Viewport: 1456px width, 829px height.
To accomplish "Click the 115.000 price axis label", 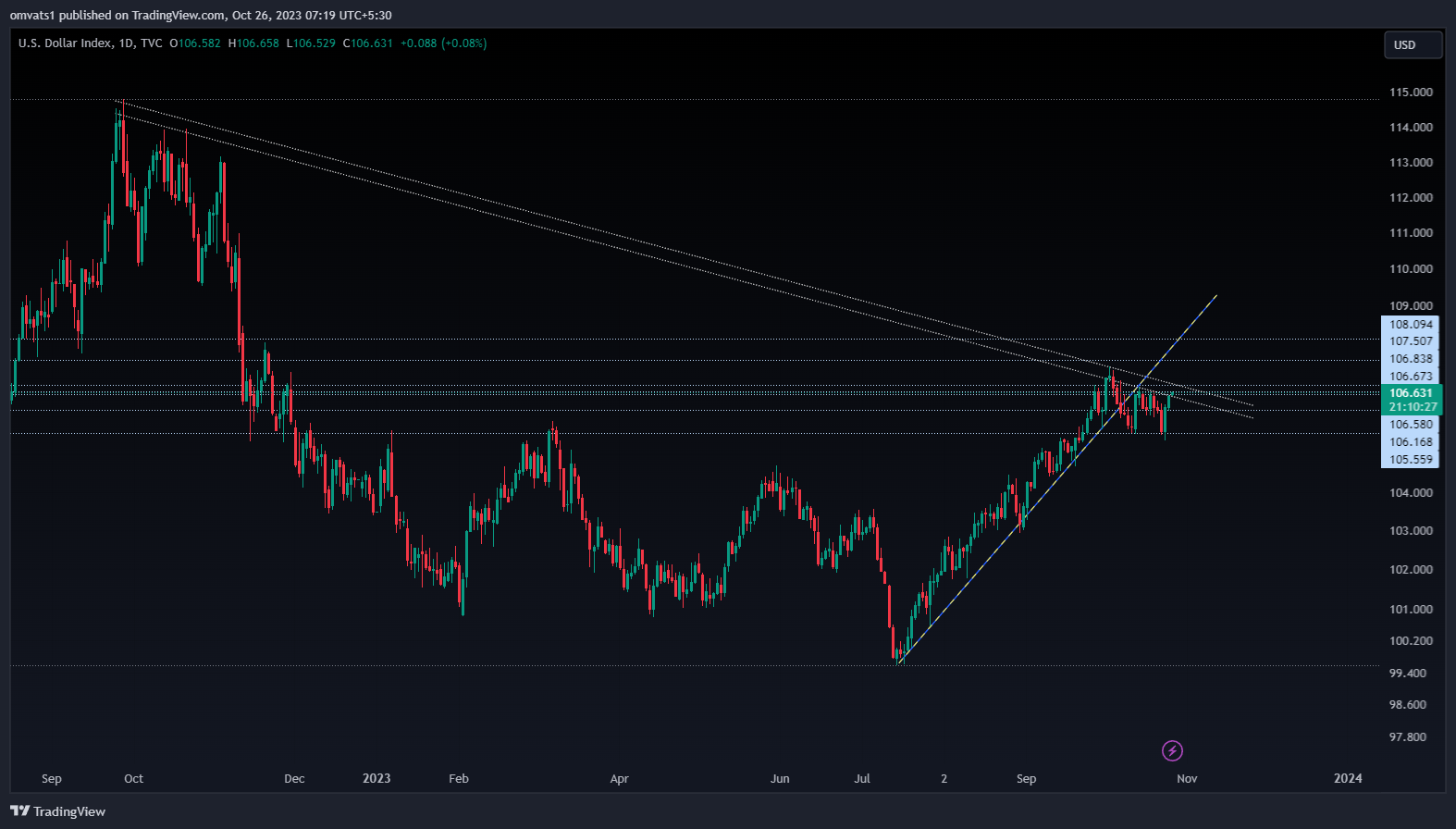I will coord(1411,92).
